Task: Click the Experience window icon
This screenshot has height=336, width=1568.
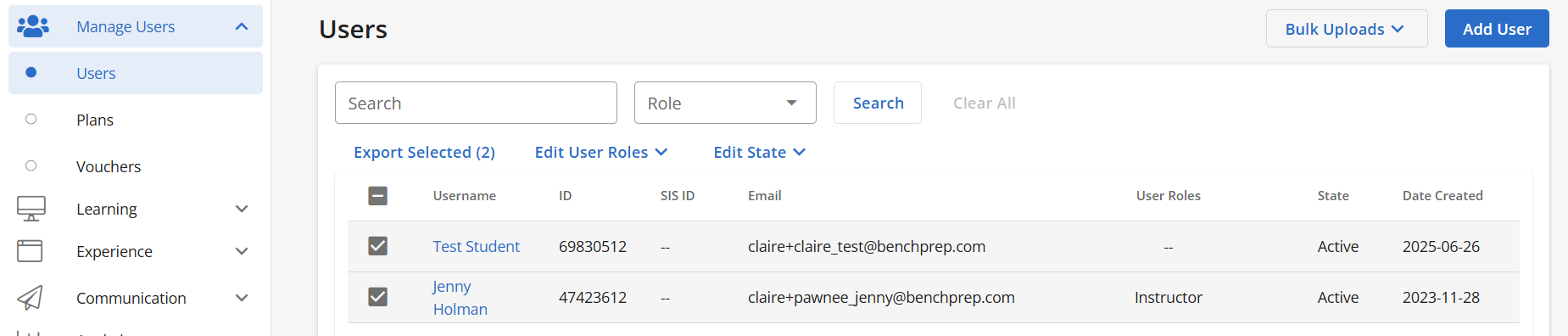Action: [30, 251]
